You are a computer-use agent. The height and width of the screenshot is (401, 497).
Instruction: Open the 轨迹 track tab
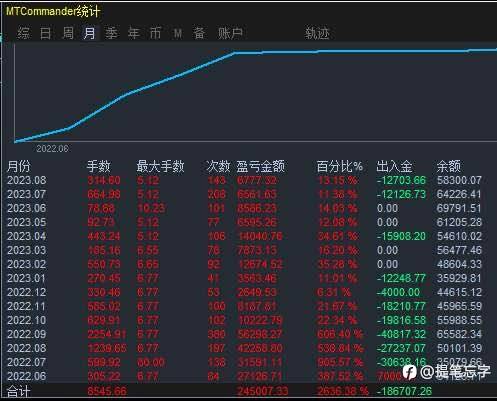coord(317,33)
